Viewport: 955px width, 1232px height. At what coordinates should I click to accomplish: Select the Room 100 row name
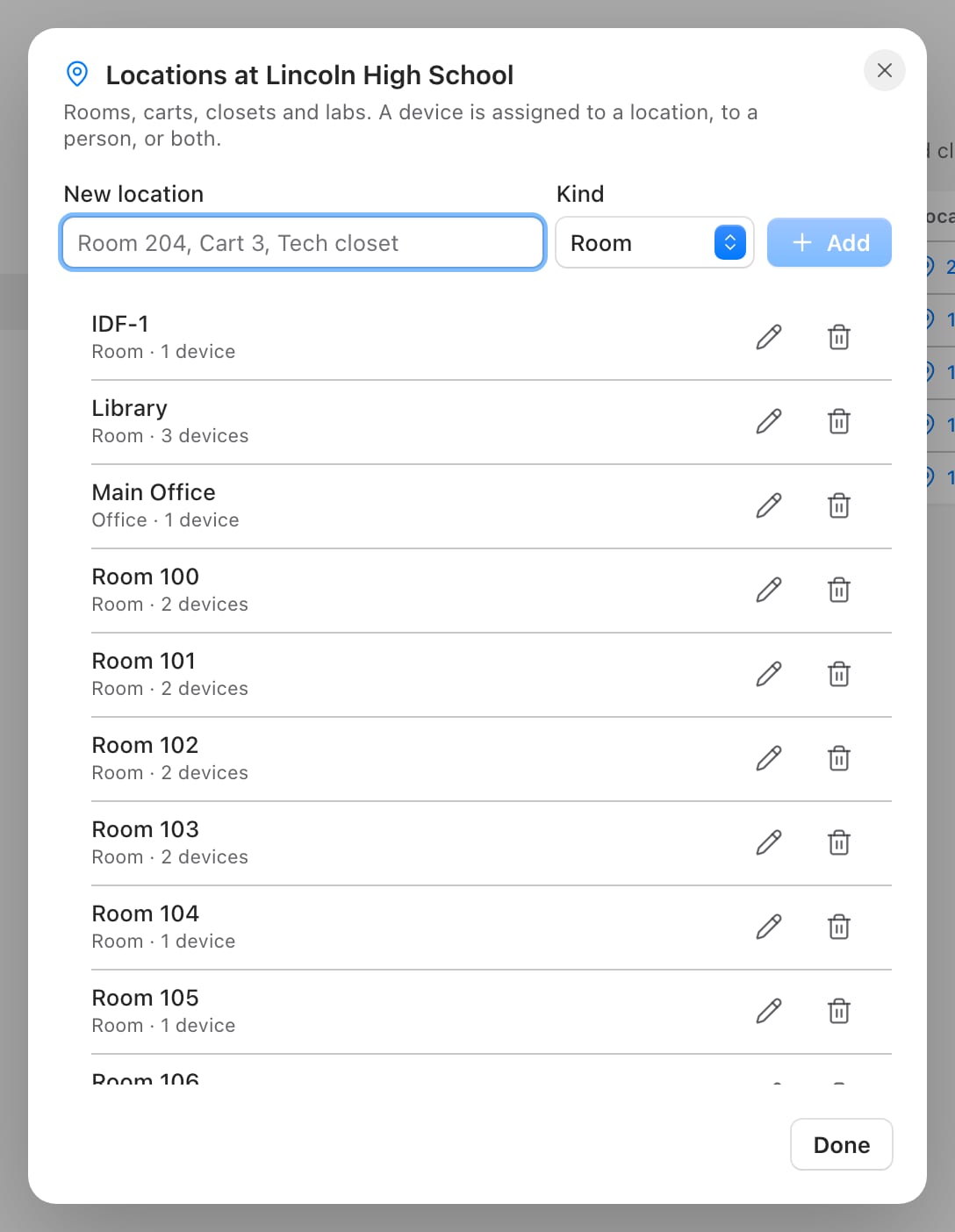[146, 577]
